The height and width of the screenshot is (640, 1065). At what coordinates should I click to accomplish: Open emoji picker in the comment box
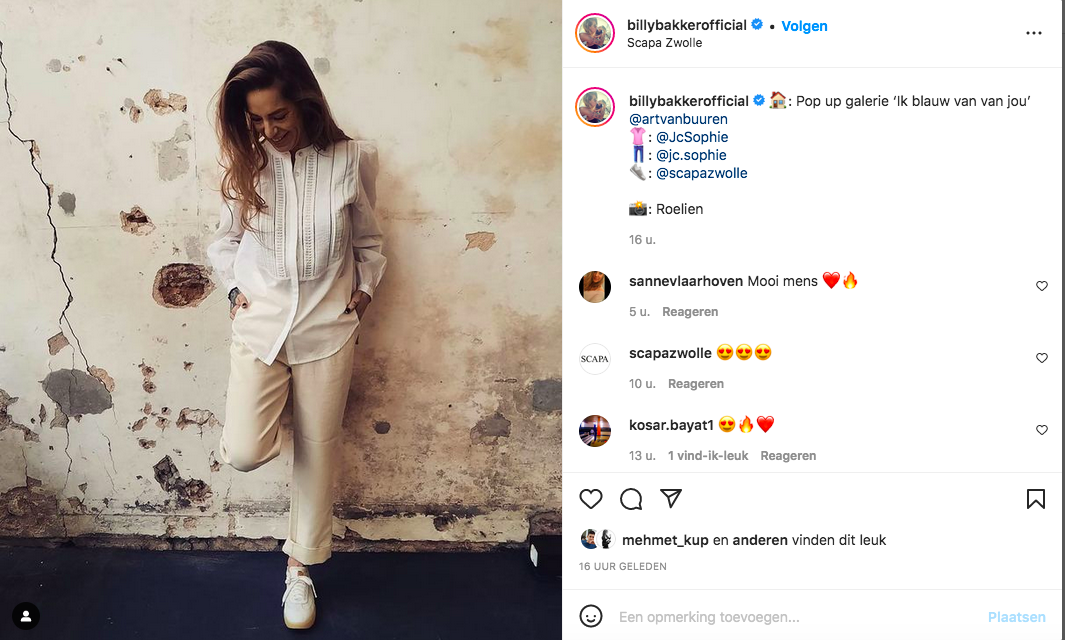(x=591, y=616)
